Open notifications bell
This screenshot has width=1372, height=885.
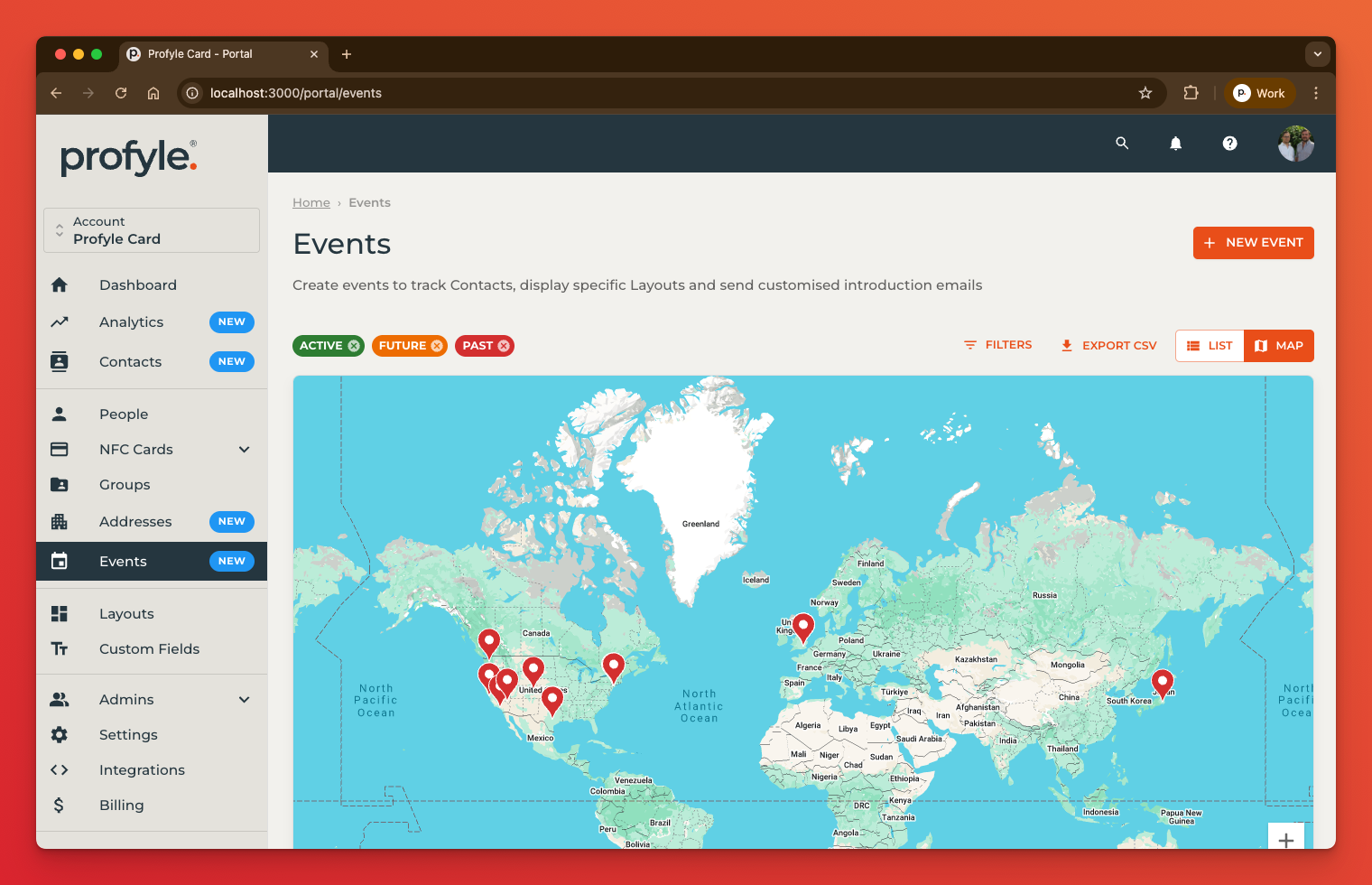(1175, 143)
